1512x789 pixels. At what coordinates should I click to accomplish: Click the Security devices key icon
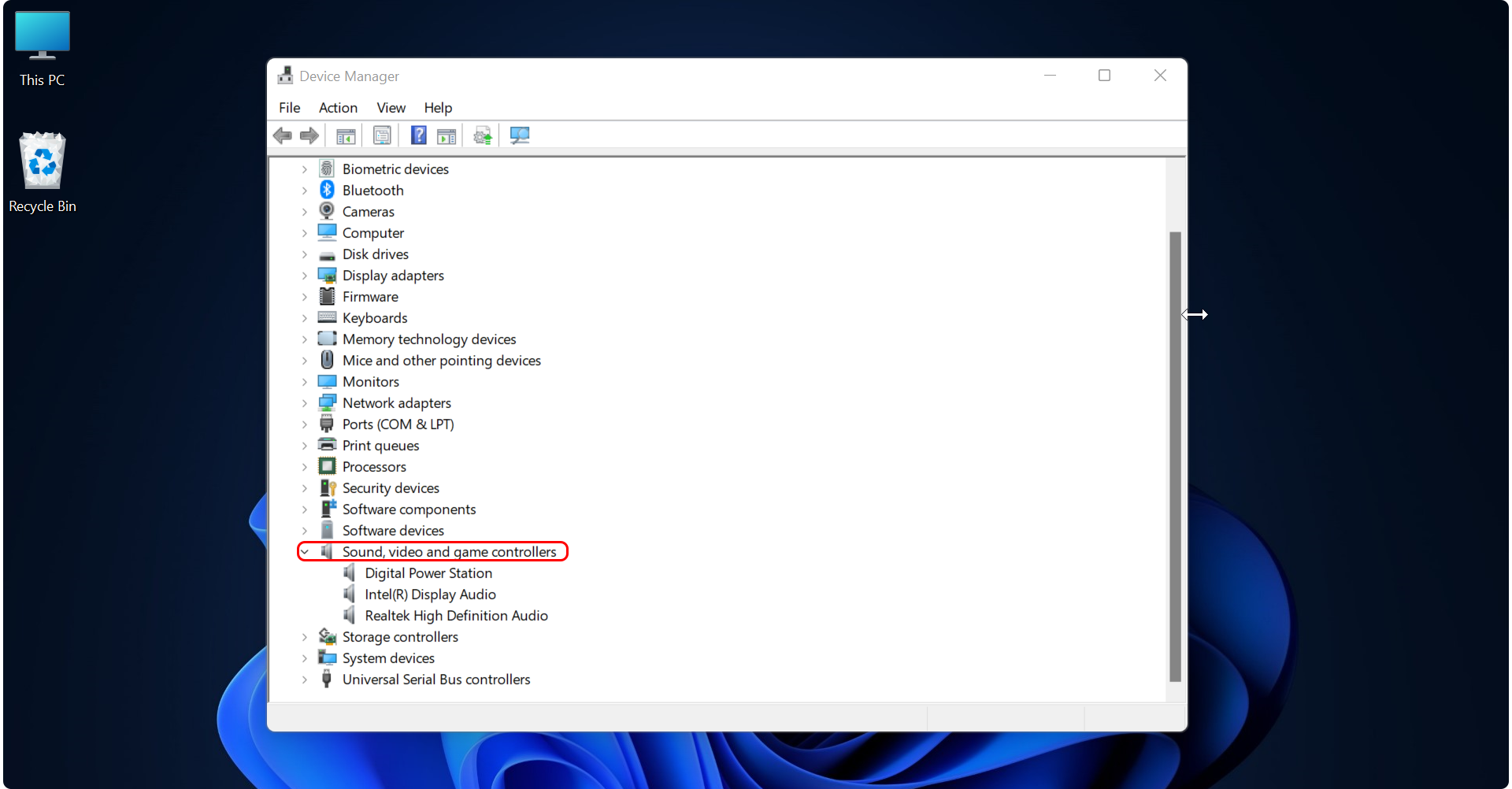coord(328,487)
